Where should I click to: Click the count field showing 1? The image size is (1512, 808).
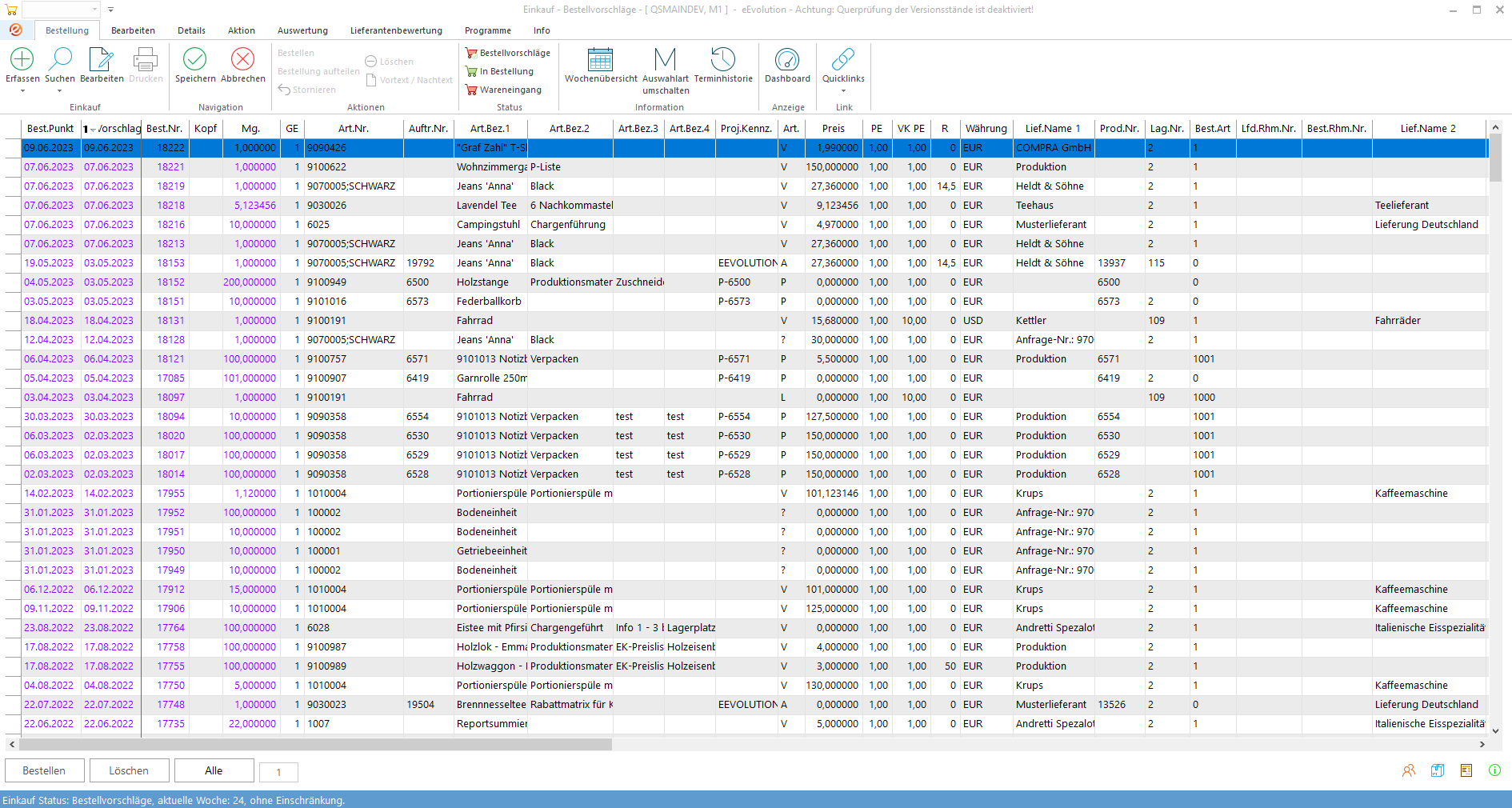coord(278,772)
